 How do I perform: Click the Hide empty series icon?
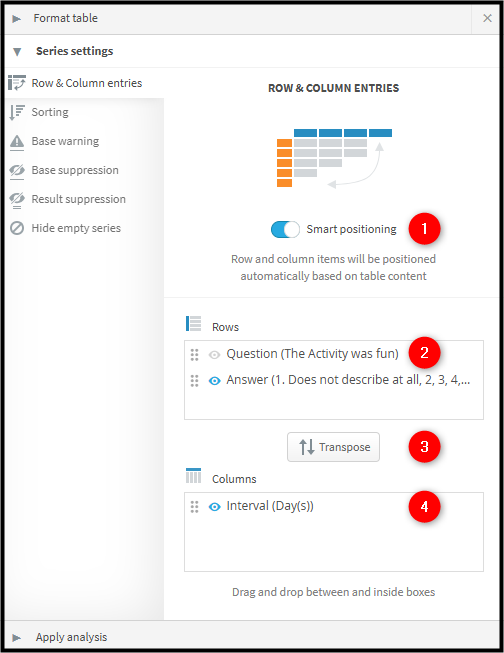(17, 228)
